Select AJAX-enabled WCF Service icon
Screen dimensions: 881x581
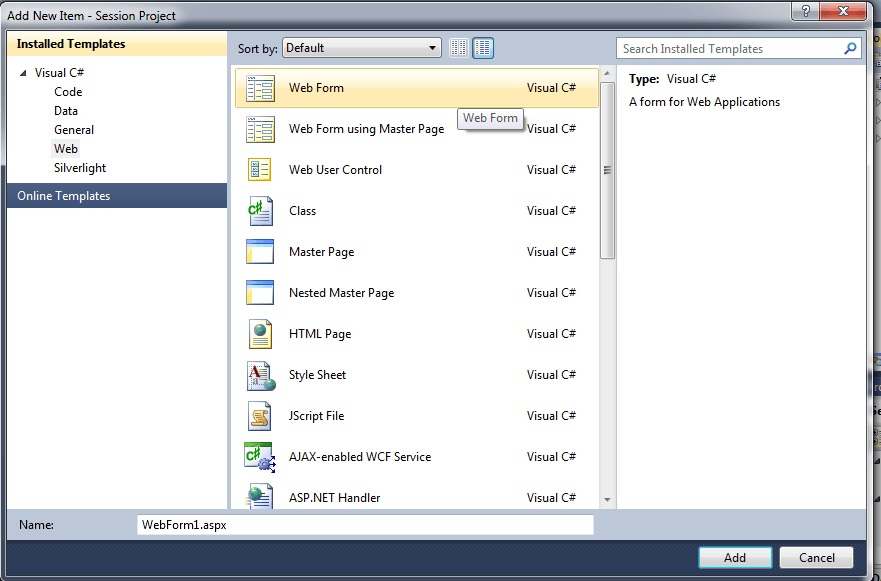tap(259, 457)
